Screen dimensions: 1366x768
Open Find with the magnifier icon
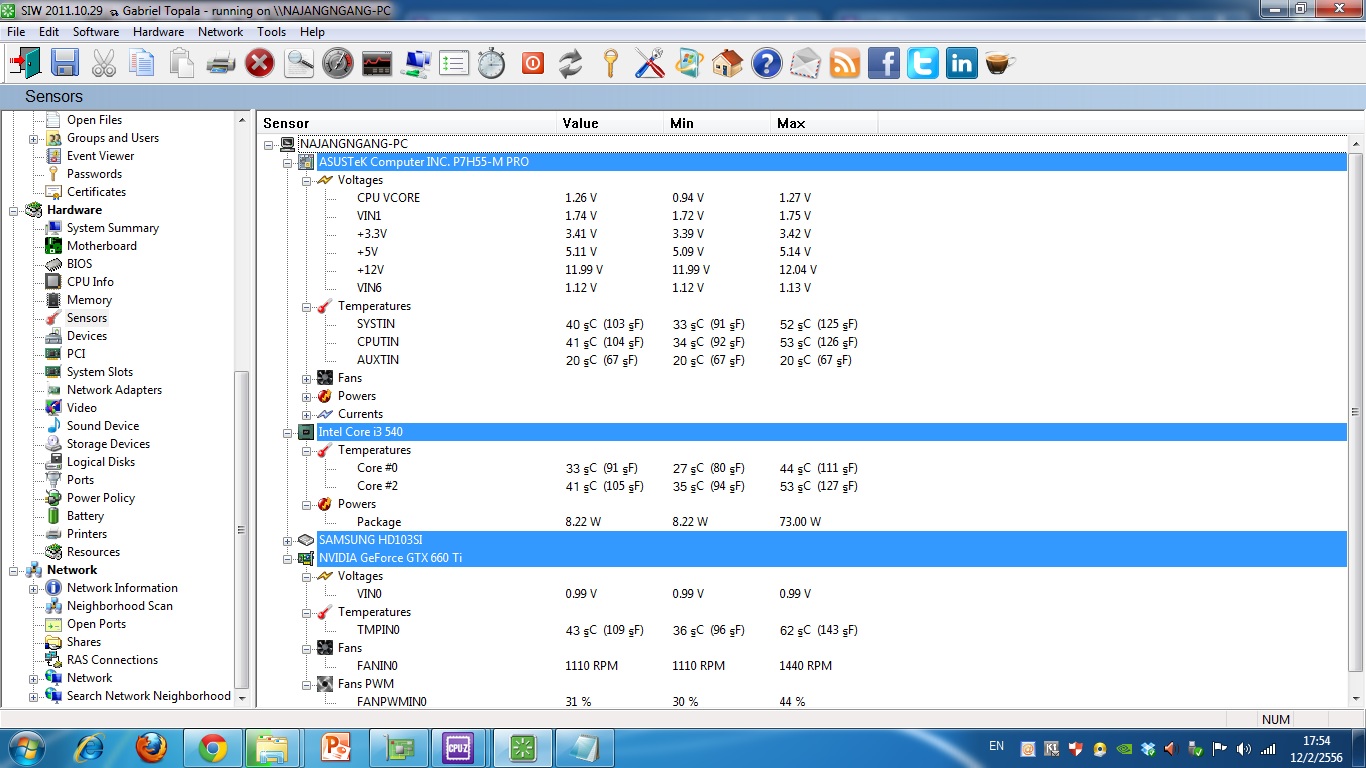click(x=299, y=64)
